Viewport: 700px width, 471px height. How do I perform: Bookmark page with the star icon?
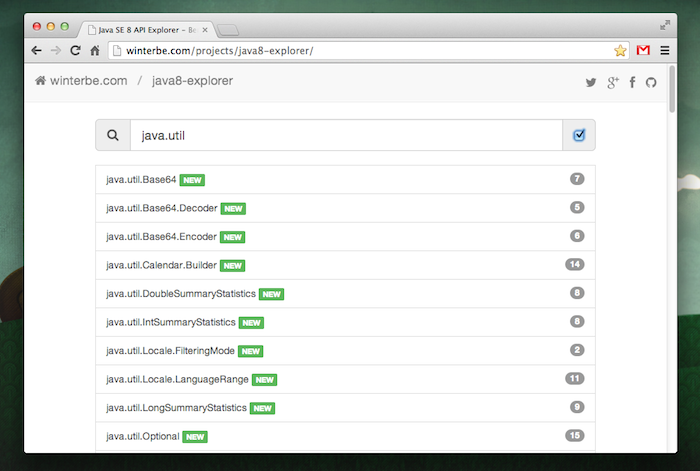point(620,50)
